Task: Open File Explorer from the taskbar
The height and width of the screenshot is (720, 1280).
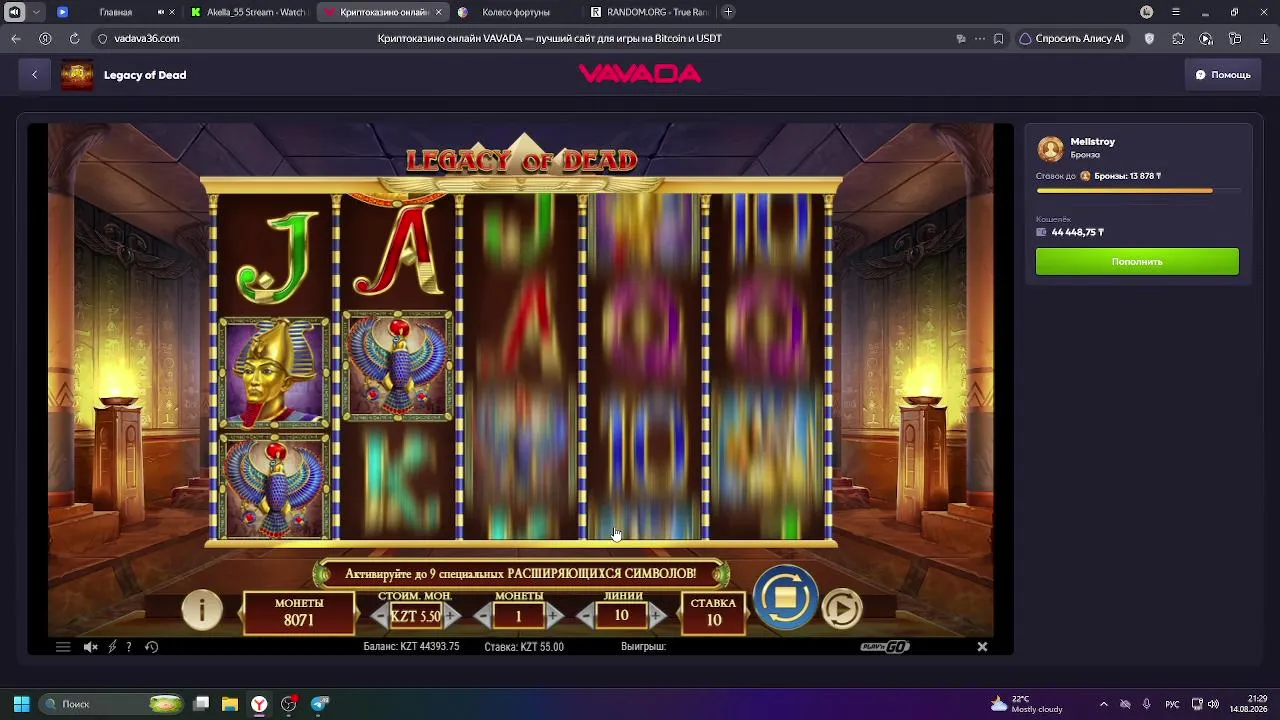Action: pyautogui.click(x=230, y=704)
